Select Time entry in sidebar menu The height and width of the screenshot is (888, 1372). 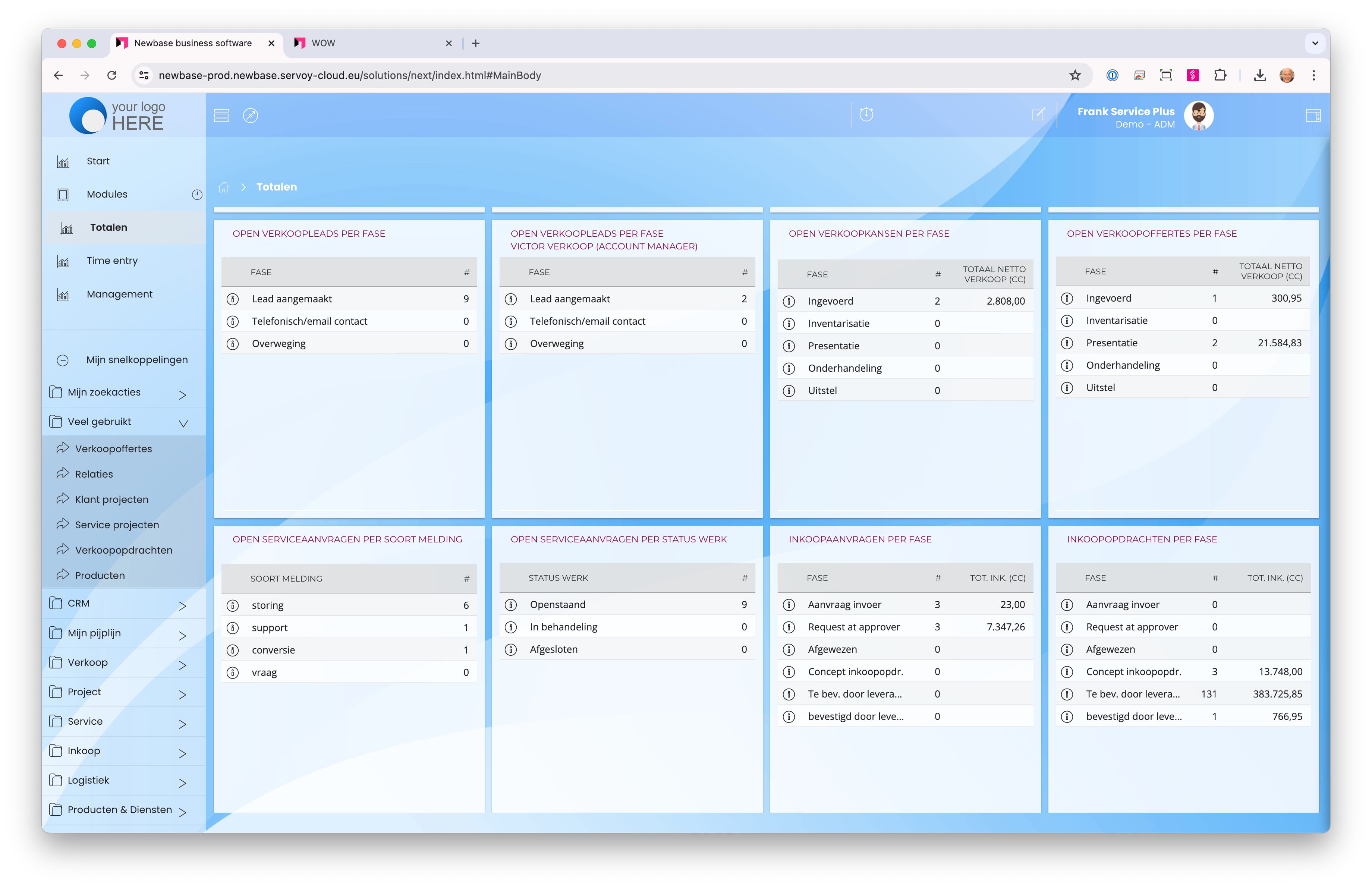(x=112, y=261)
